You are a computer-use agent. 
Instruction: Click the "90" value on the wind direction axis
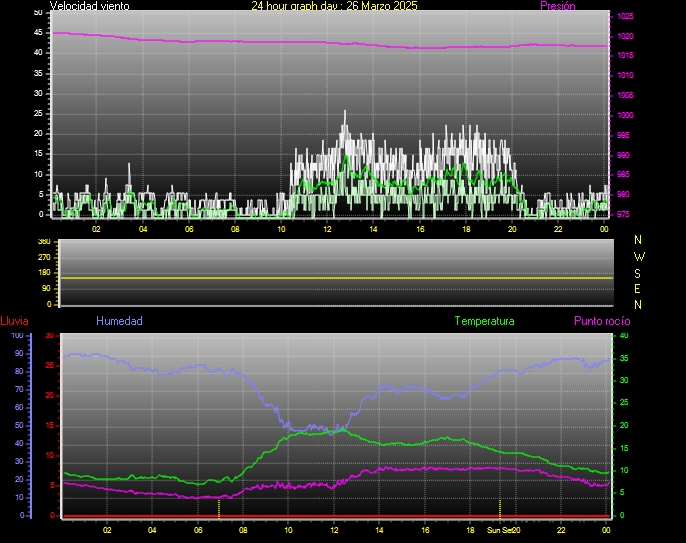coord(46,289)
